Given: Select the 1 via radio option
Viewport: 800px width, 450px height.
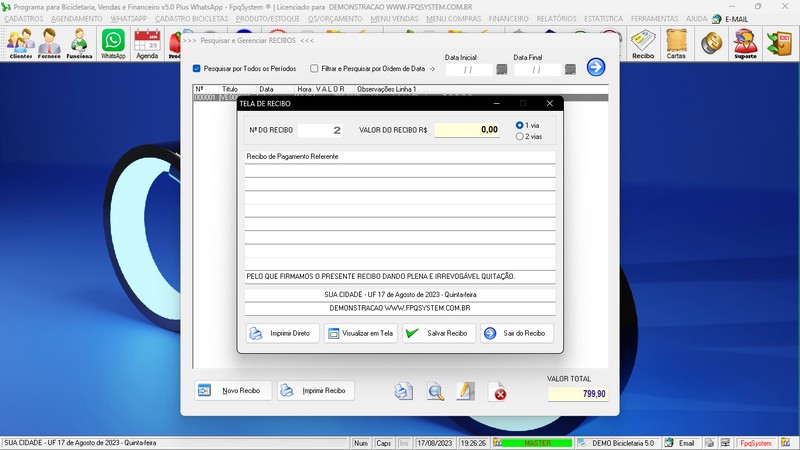Looking at the screenshot, I should click(519, 125).
